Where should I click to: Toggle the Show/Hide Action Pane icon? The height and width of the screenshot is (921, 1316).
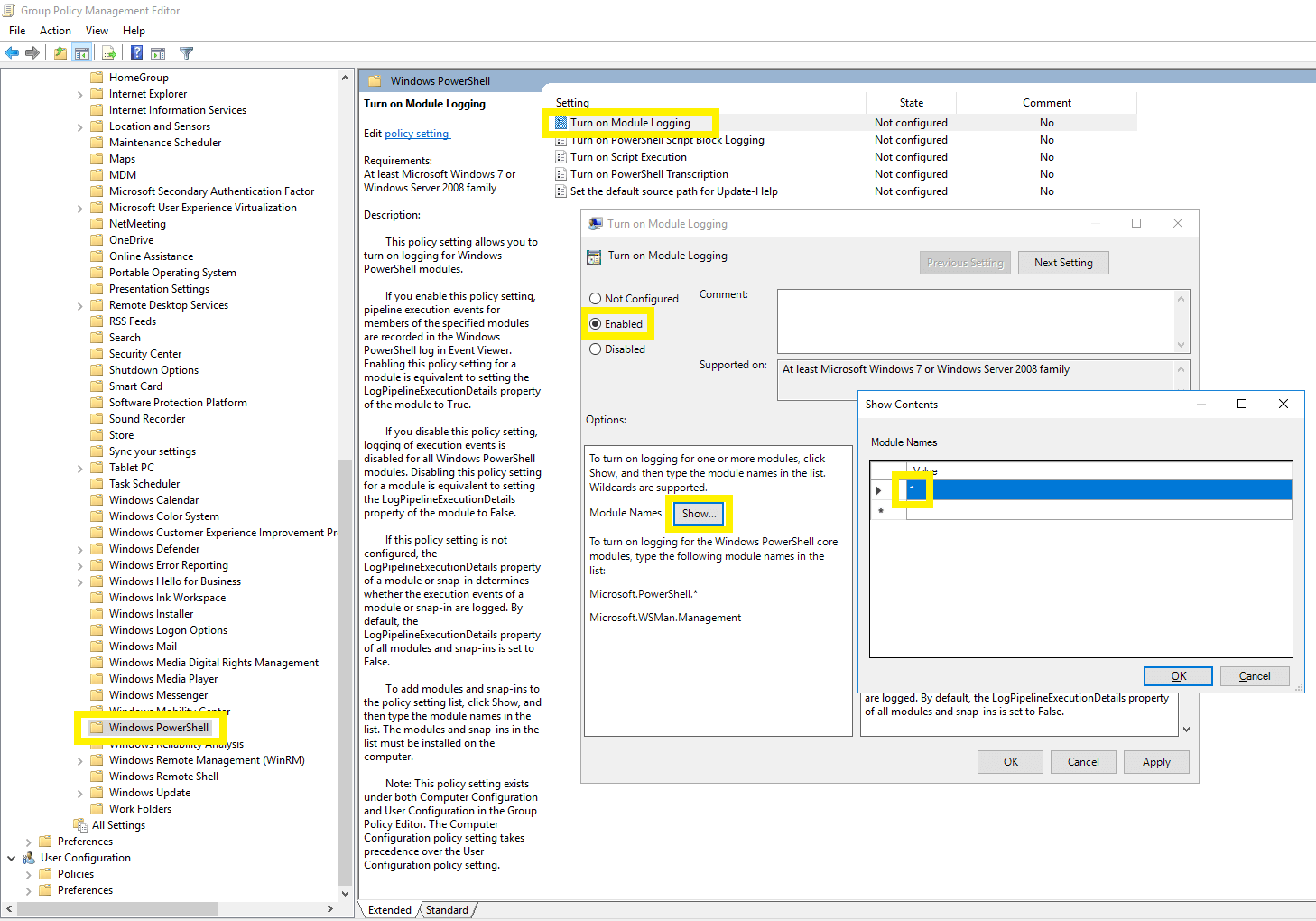(x=158, y=53)
